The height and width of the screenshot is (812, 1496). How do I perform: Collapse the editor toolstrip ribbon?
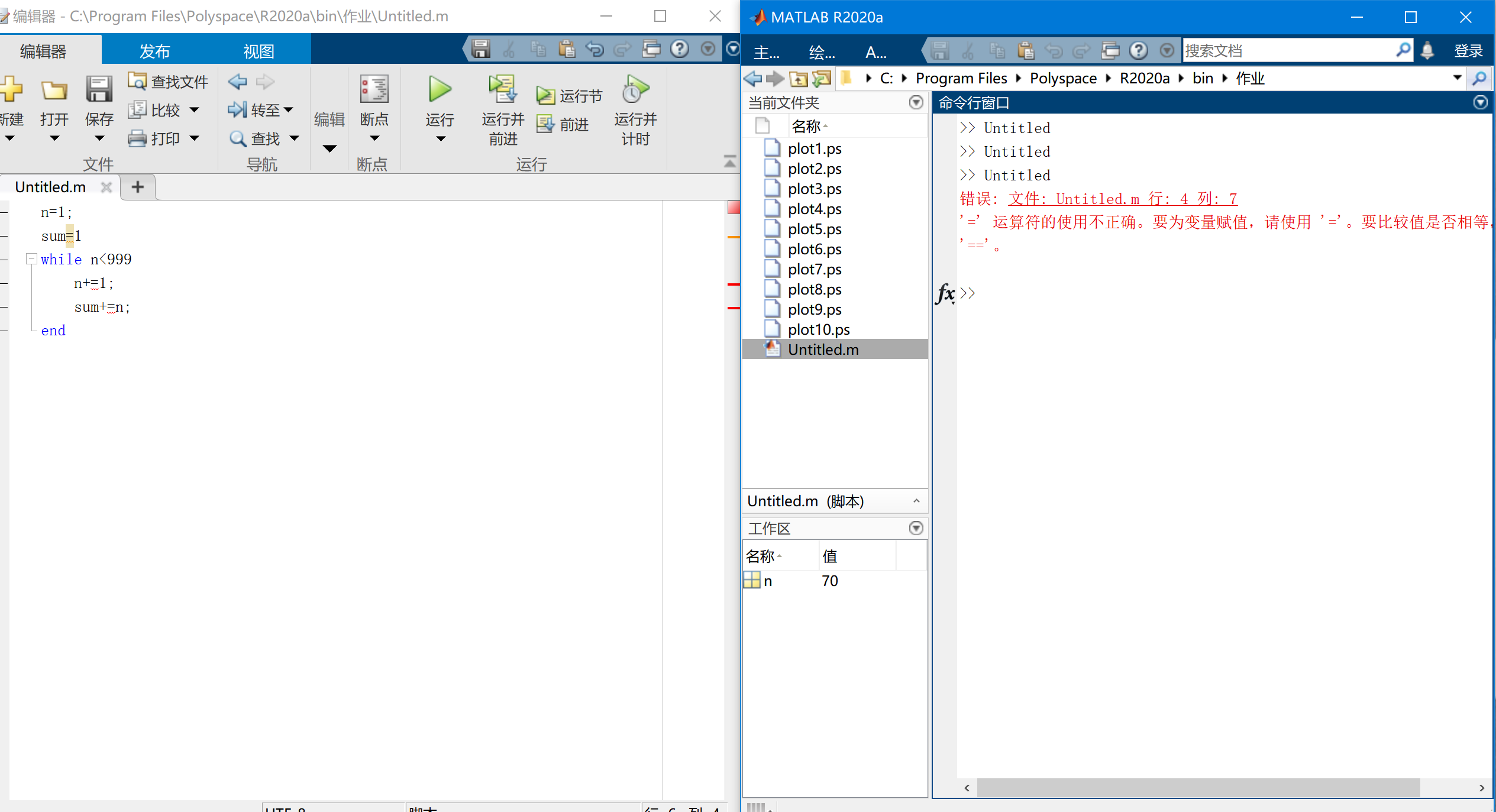[730, 161]
